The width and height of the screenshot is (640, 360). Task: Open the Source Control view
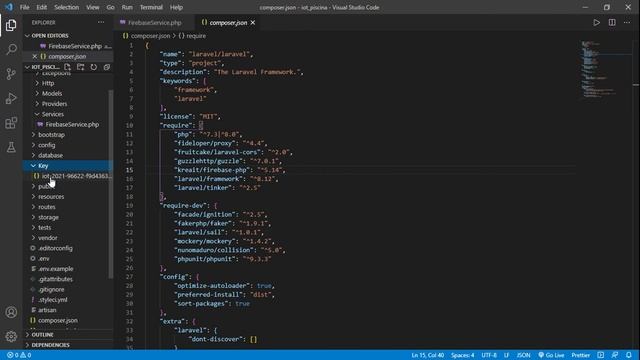(11, 74)
